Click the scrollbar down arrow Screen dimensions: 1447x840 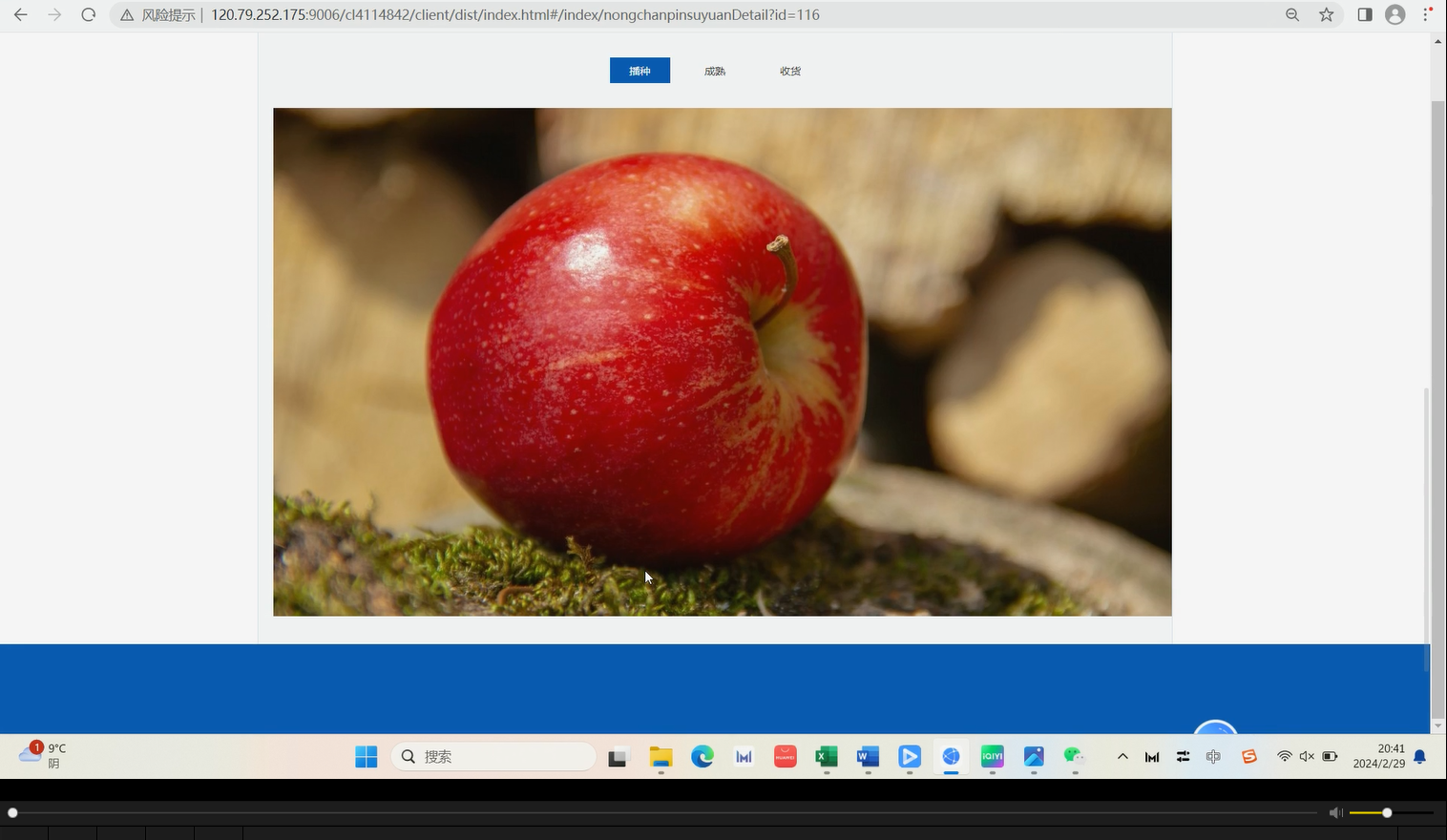pyautogui.click(x=1438, y=726)
